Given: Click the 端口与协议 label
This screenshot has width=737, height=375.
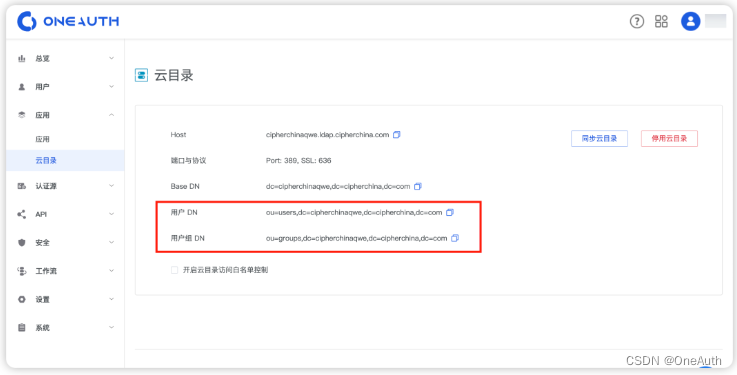Looking at the screenshot, I should [x=188, y=161].
